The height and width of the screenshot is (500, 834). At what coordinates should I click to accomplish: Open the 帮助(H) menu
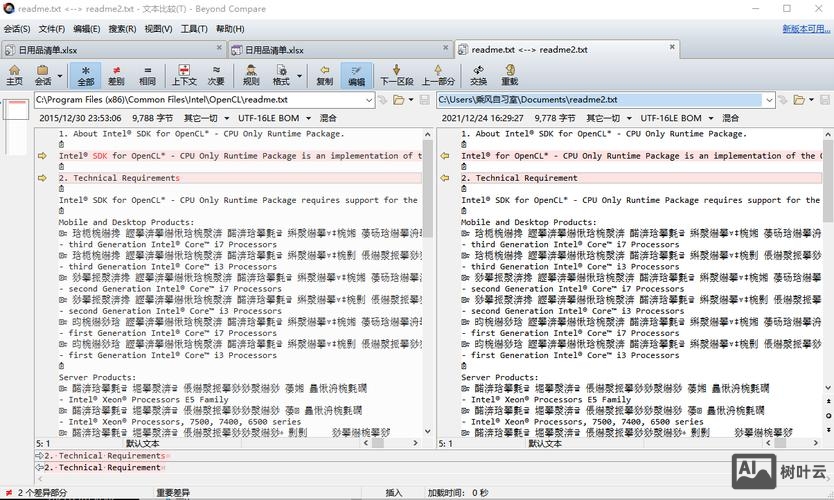pos(230,29)
